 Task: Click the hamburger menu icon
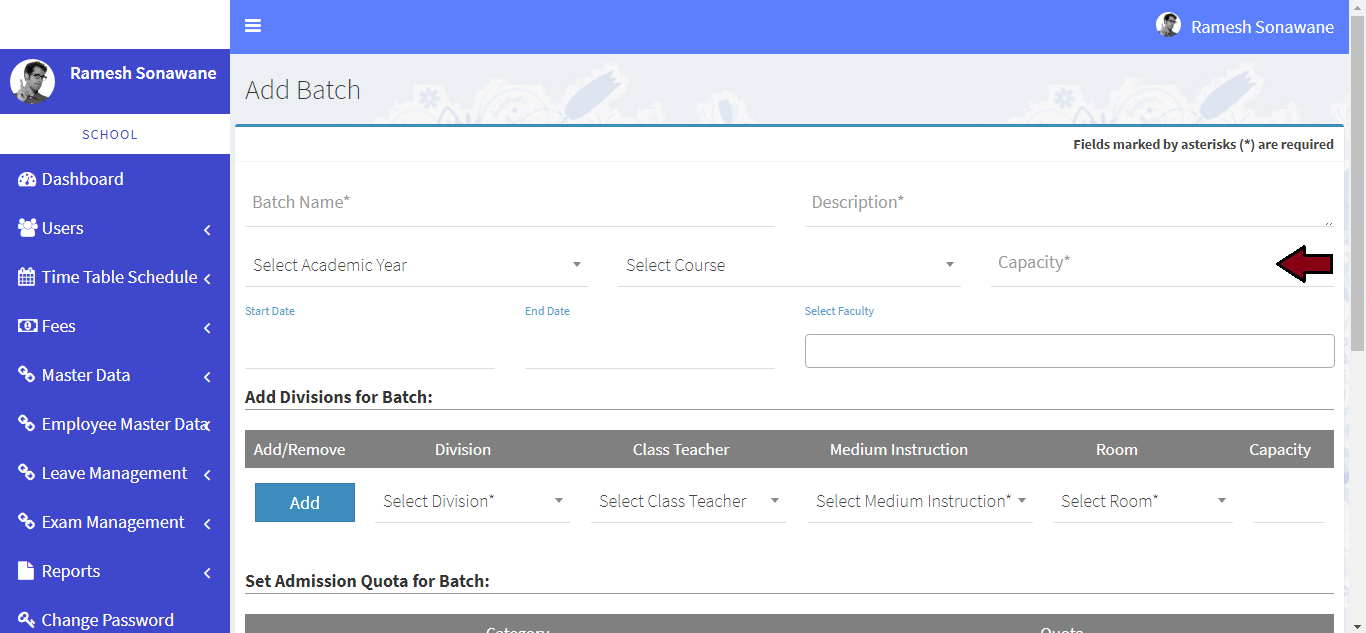pyautogui.click(x=253, y=26)
